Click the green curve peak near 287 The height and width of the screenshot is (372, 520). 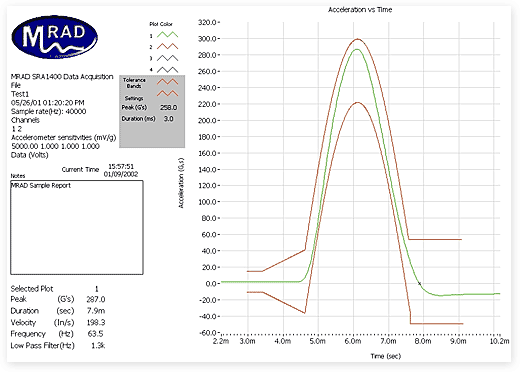tap(357, 49)
